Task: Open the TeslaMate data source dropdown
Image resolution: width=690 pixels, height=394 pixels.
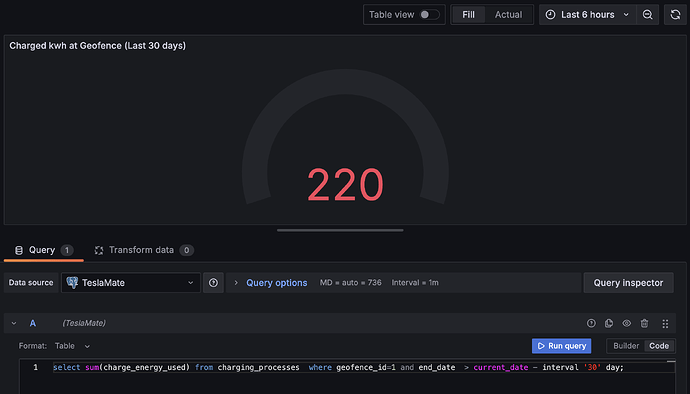Action: tap(131, 283)
